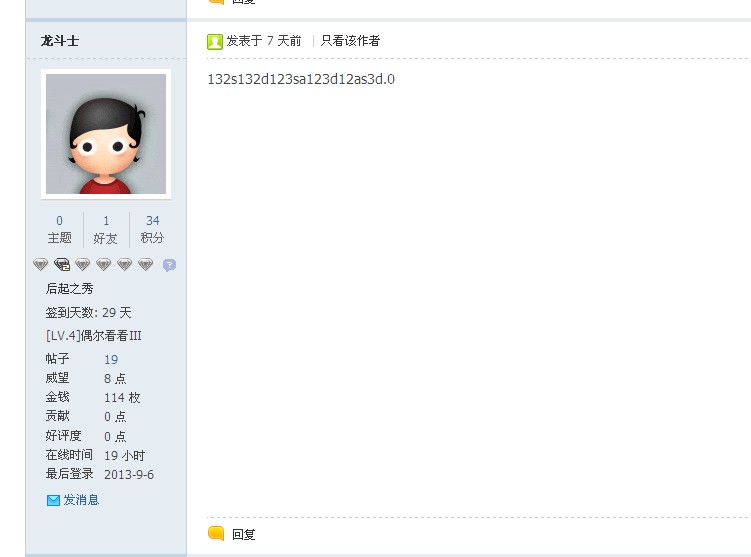Open the 帖子 count 19 link
751x557 pixels.
(111, 359)
